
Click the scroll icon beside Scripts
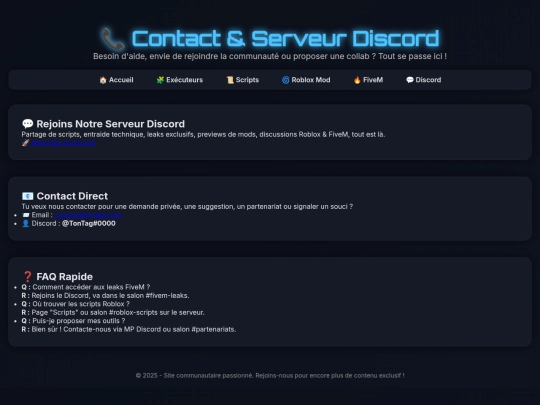point(230,80)
